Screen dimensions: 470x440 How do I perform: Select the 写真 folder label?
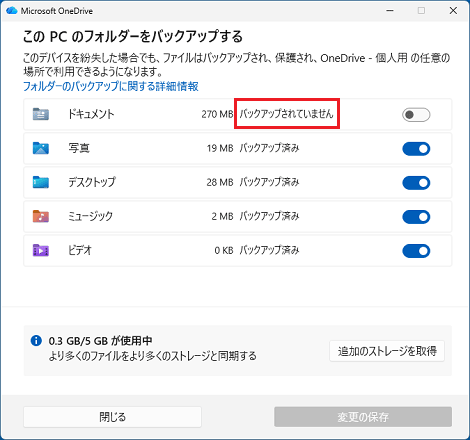pyautogui.click(x=79, y=148)
